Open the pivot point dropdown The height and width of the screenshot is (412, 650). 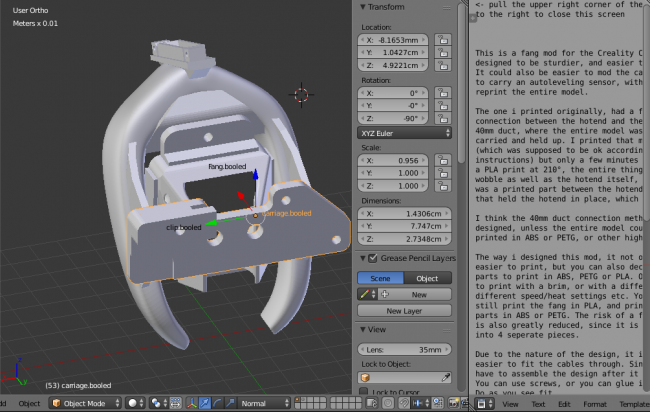[159, 403]
